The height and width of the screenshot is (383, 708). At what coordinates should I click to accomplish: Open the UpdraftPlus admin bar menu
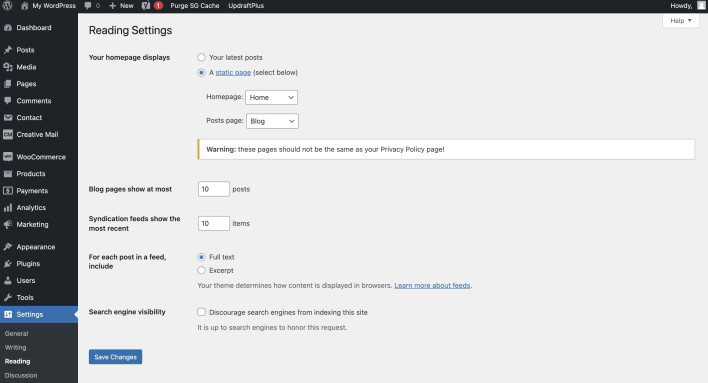[246, 5]
